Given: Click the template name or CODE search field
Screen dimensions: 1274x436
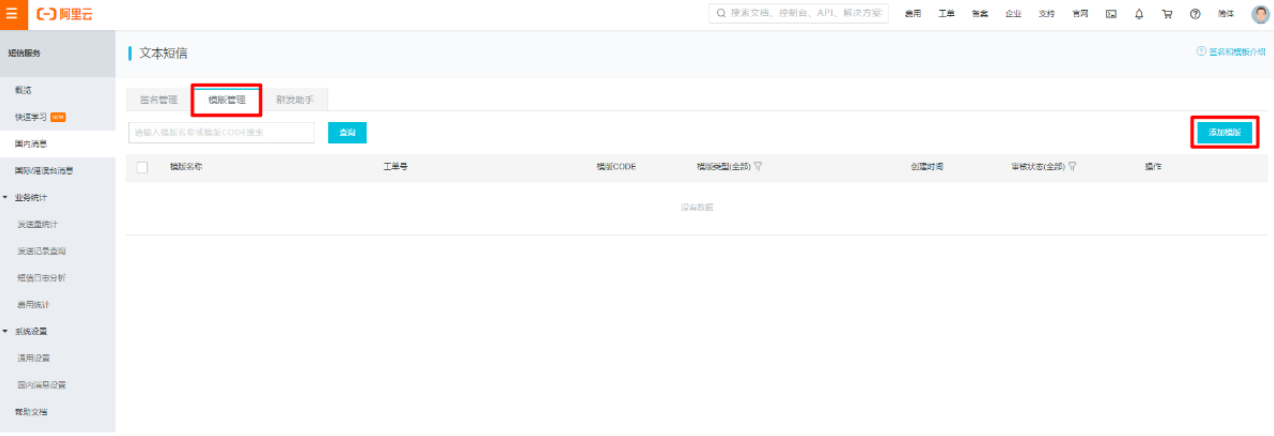Looking at the screenshot, I should [221, 132].
